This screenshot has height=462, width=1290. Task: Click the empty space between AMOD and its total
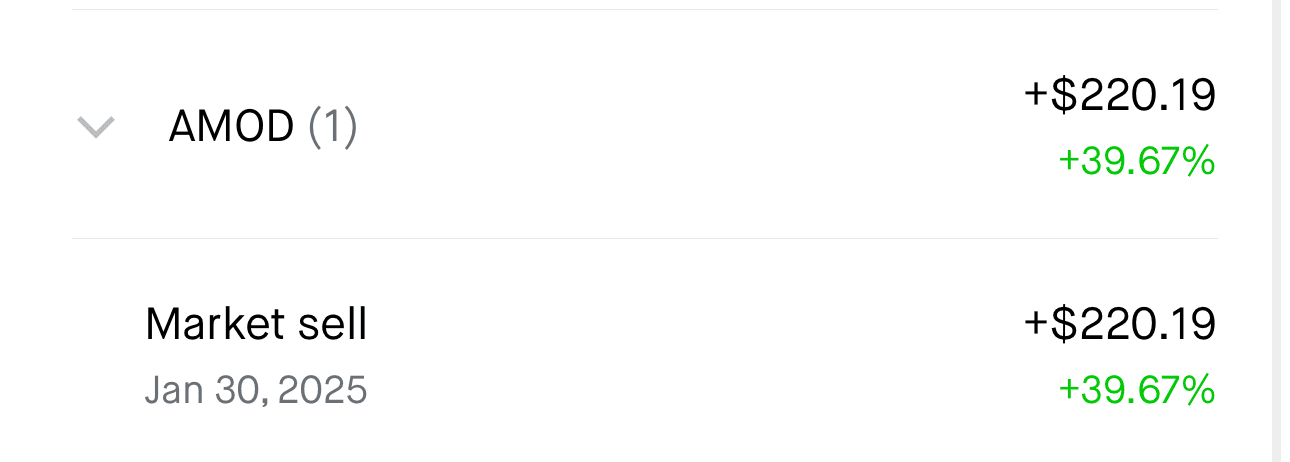point(680,127)
